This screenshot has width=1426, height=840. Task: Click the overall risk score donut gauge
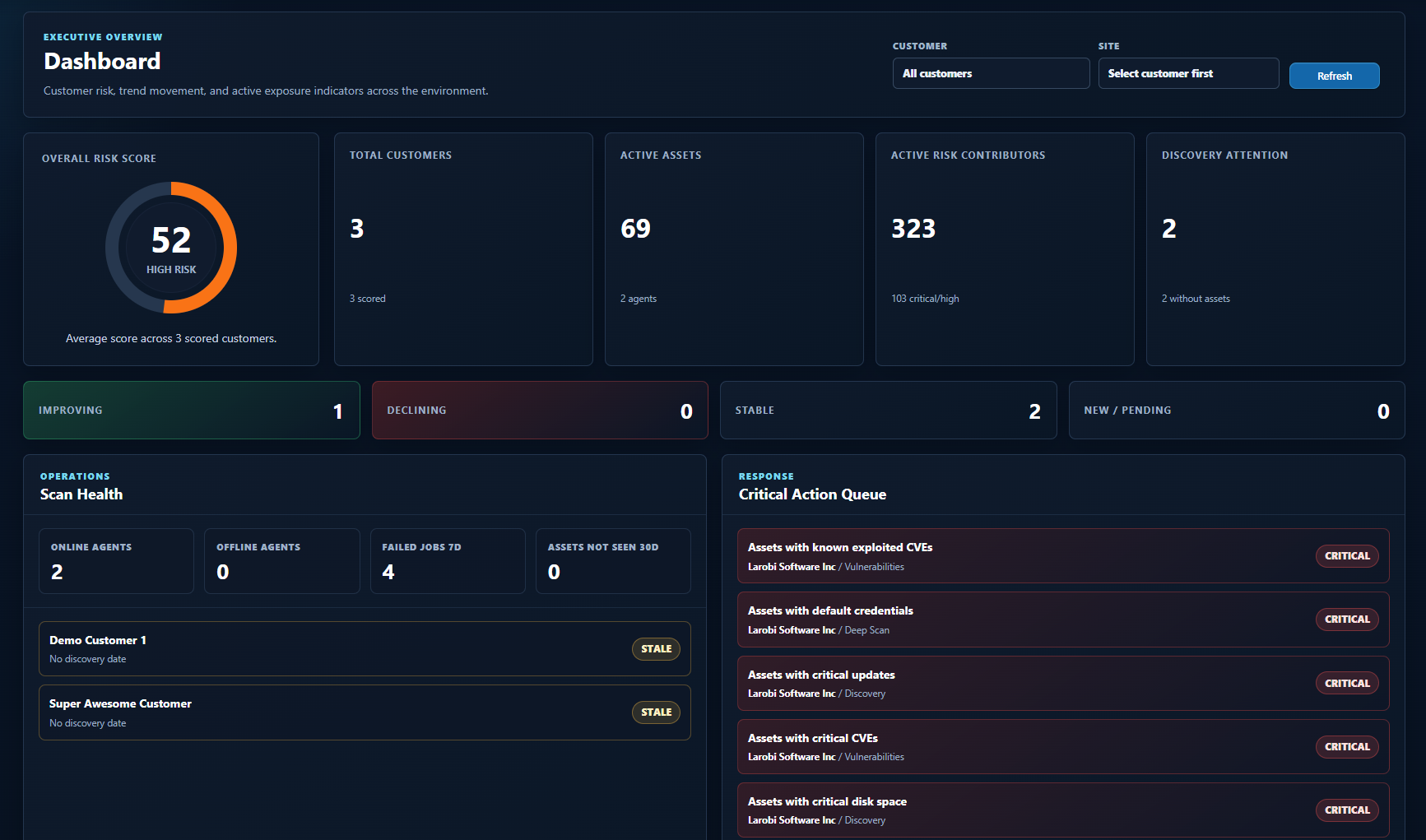[171, 248]
